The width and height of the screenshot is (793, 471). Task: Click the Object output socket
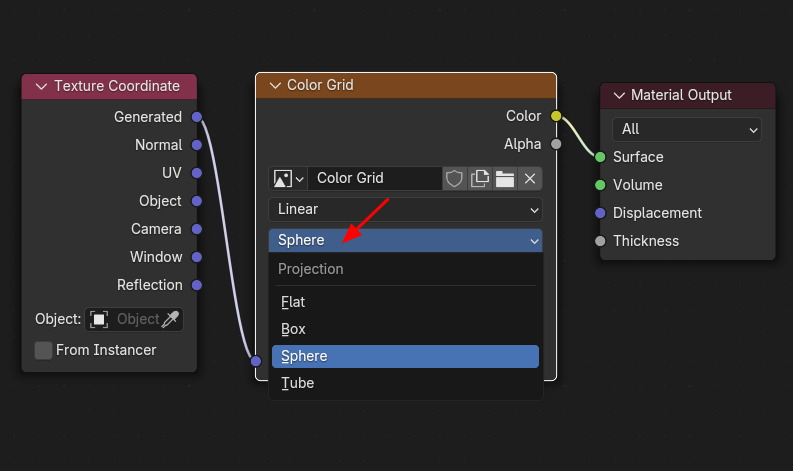click(197, 201)
